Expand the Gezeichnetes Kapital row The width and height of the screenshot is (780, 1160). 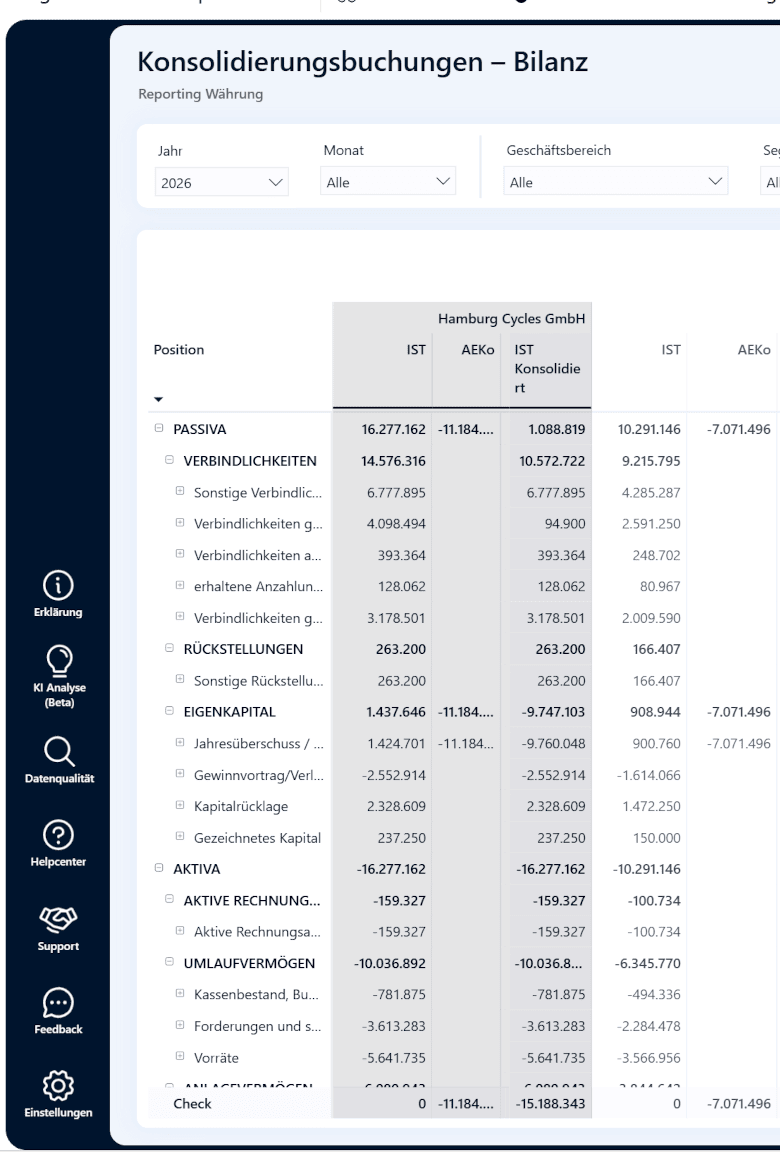coord(179,837)
